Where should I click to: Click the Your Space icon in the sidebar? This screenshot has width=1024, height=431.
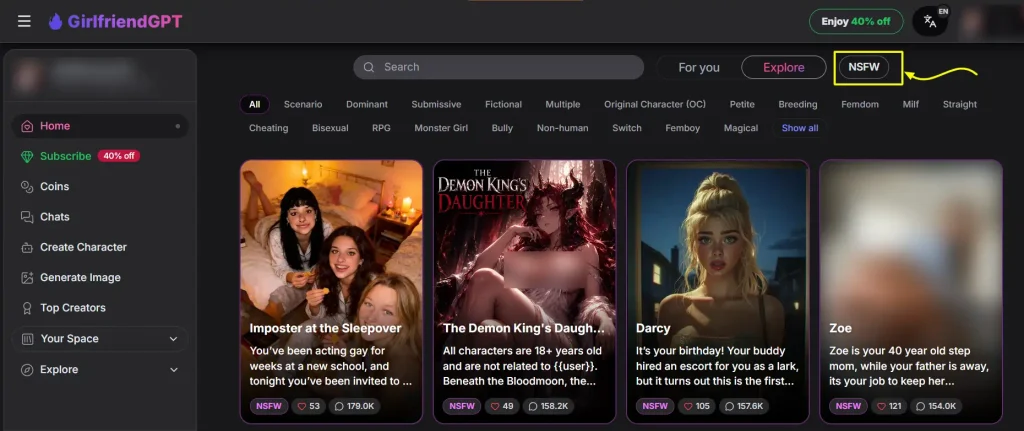[27, 339]
